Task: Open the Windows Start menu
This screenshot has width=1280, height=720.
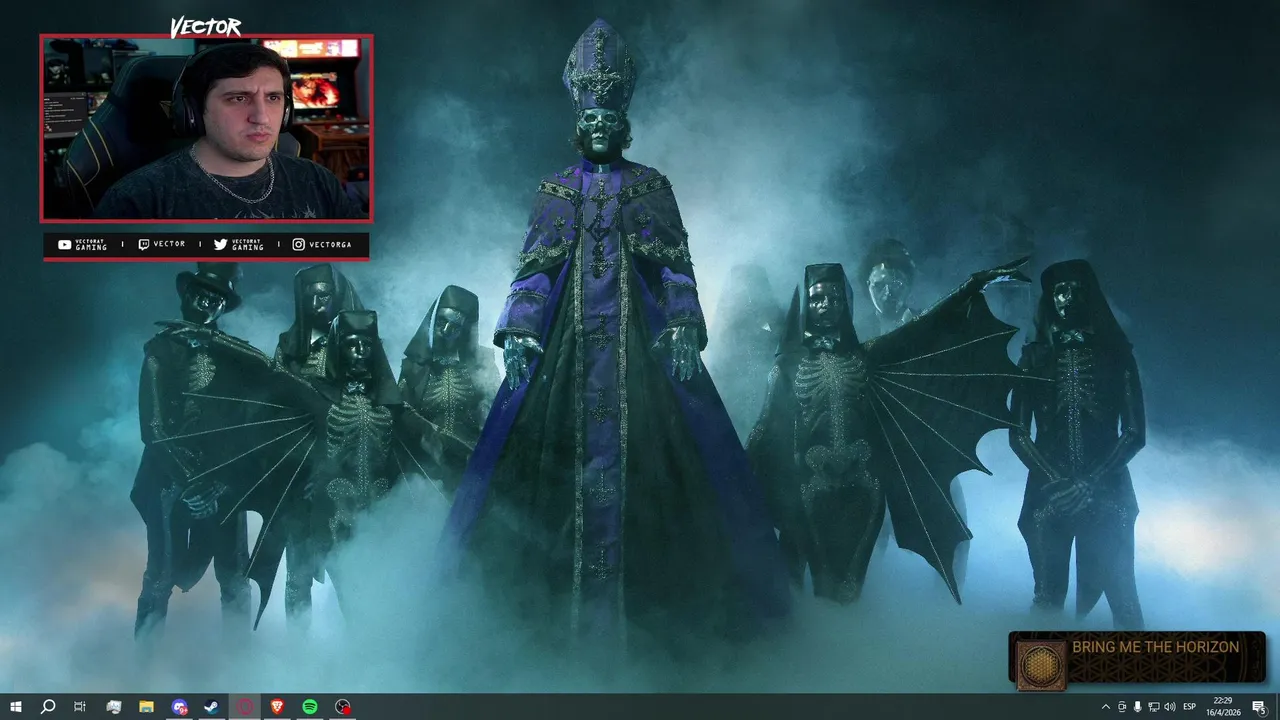Action: [16, 707]
